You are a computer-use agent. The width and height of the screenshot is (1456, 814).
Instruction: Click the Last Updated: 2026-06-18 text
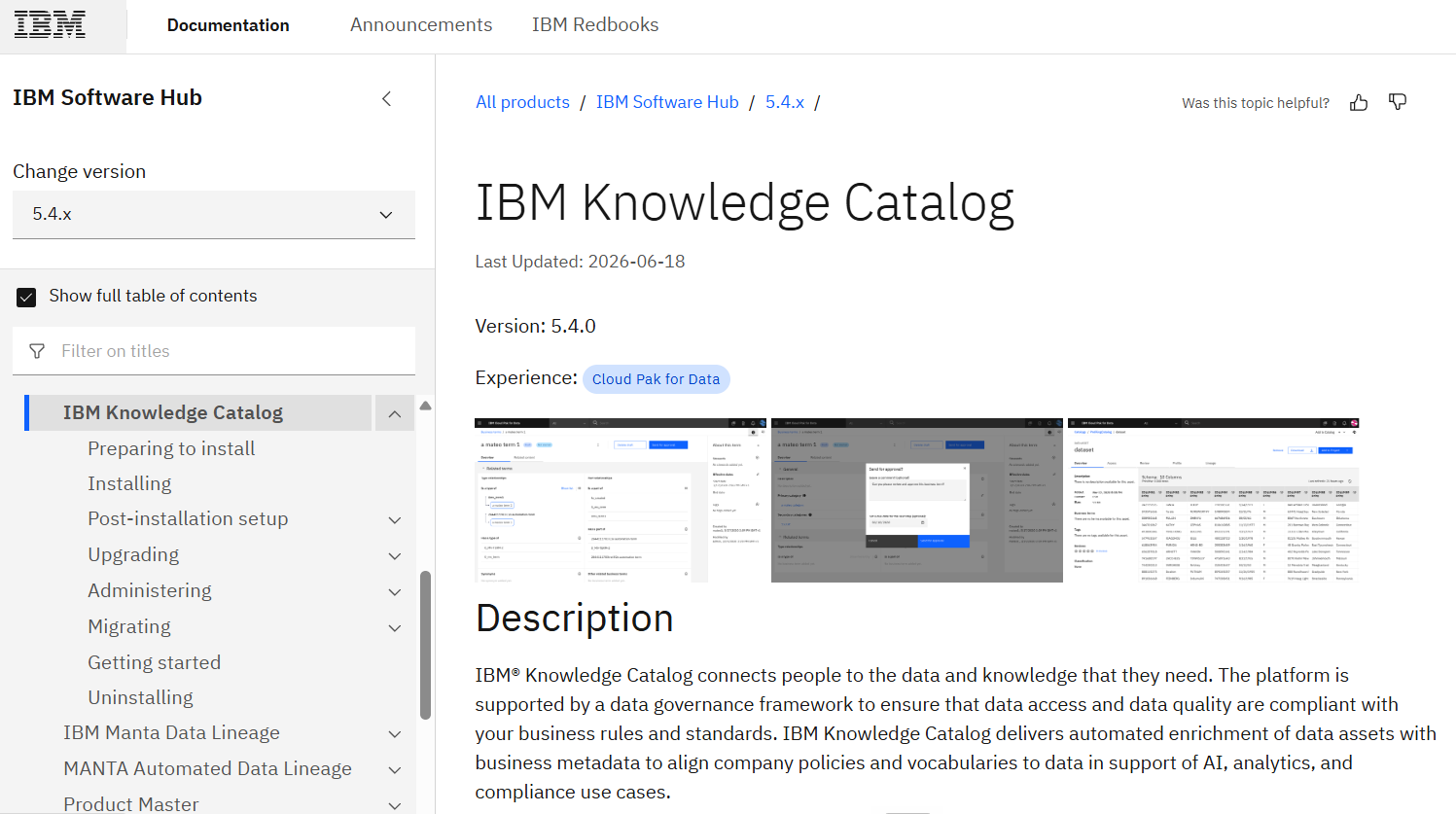pos(580,262)
